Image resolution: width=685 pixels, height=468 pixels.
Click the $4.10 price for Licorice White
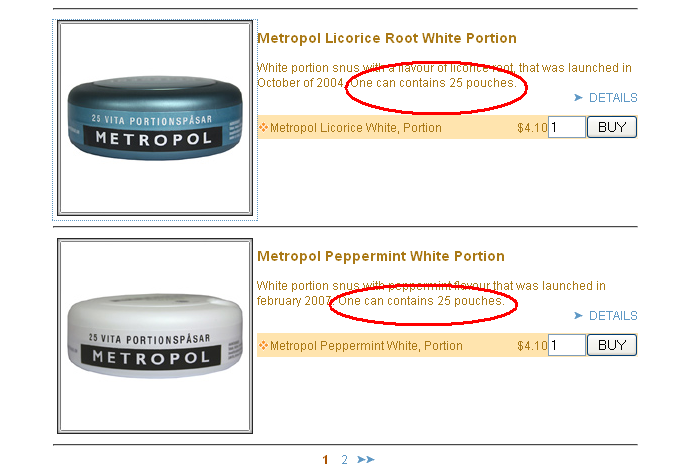pos(532,128)
